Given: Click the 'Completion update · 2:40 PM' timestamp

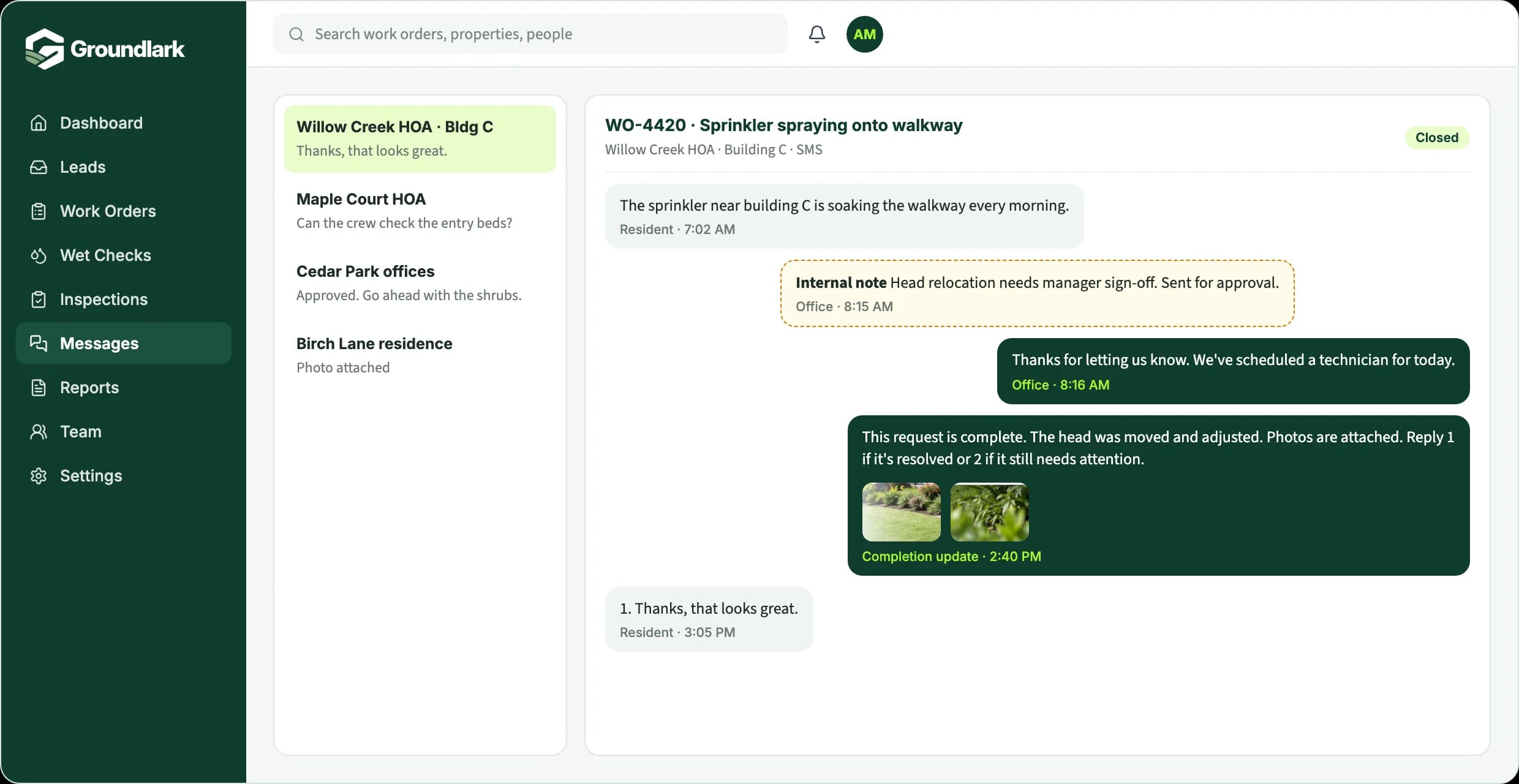Looking at the screenshot, I should click(x=951, y=557).
